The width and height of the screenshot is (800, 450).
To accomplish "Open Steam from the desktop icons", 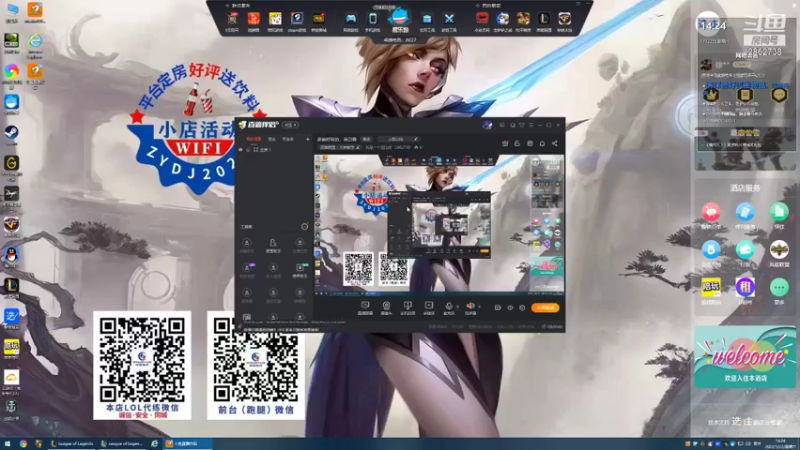I will tap(11, 135).
